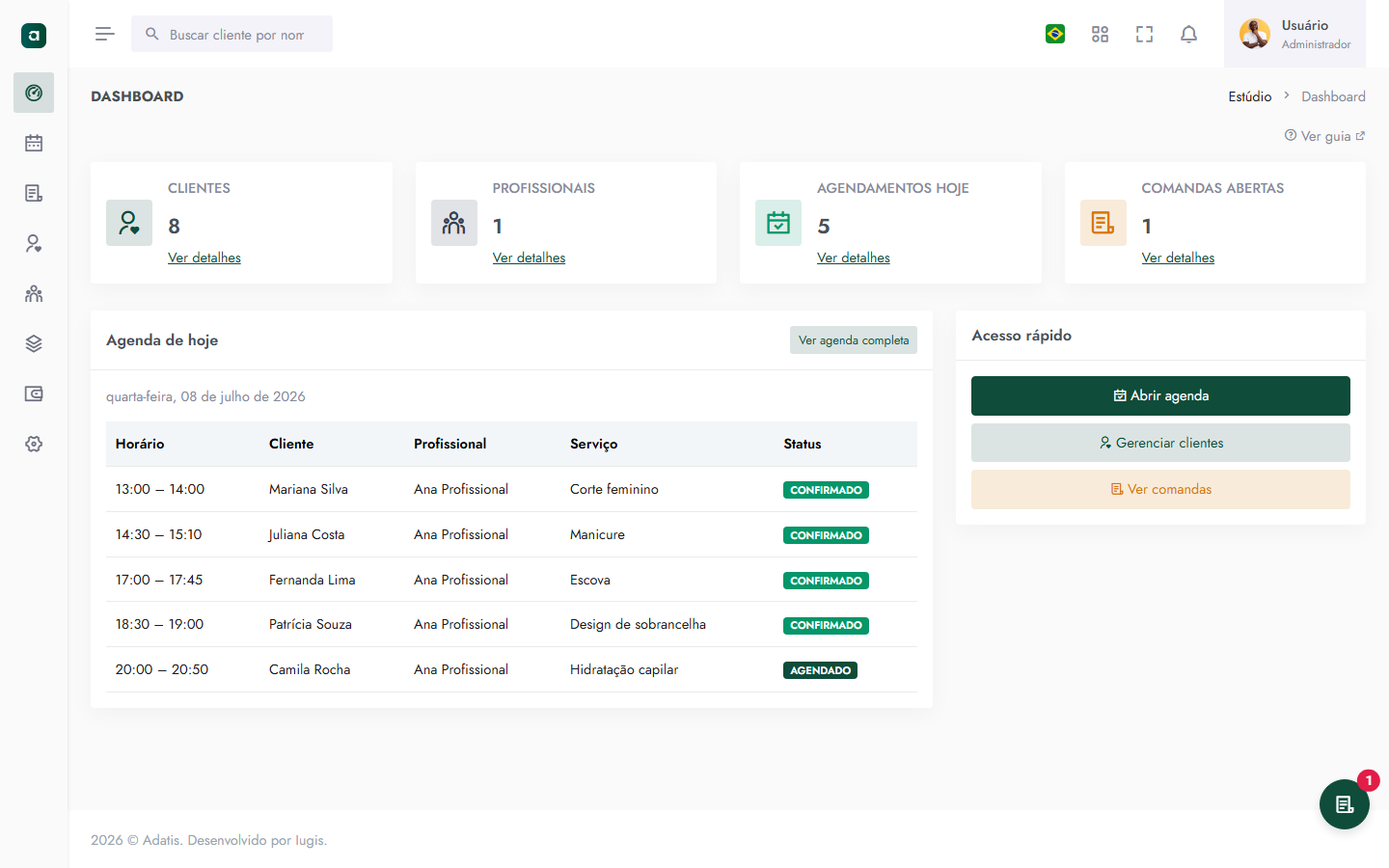Focus the Buscar cliente search field
This screenshot has width=1389, height=868.
232,34
